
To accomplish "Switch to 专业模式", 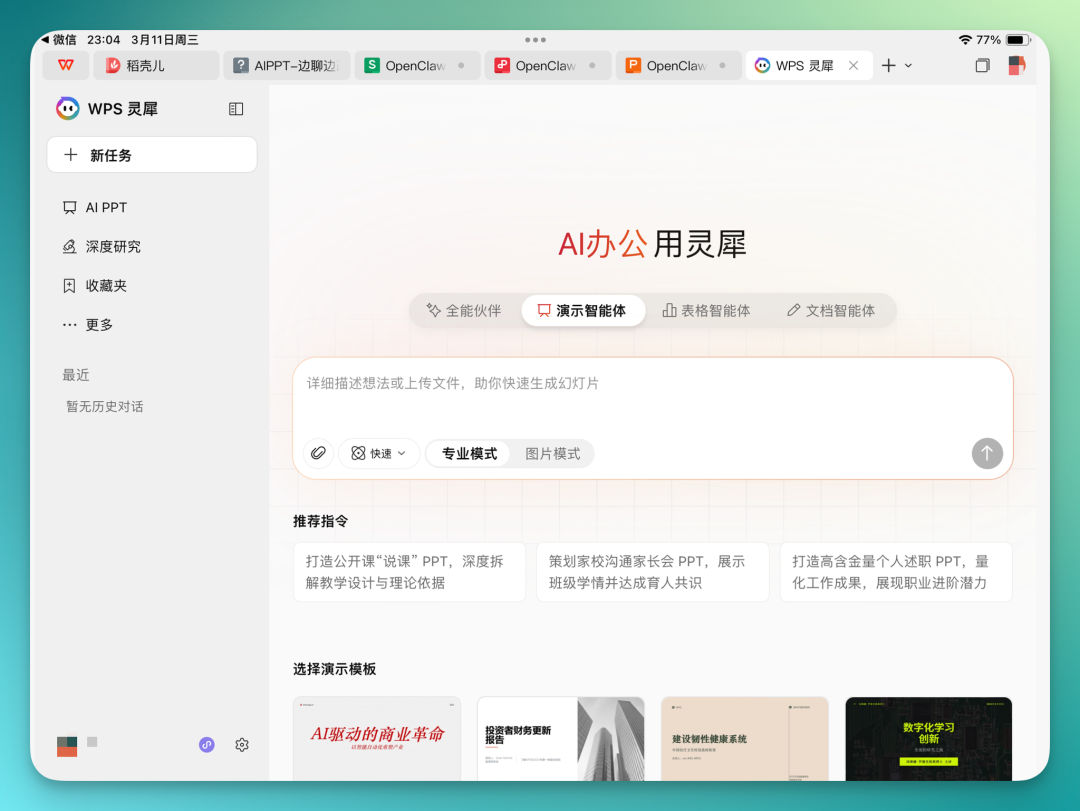I will [469, 453].
